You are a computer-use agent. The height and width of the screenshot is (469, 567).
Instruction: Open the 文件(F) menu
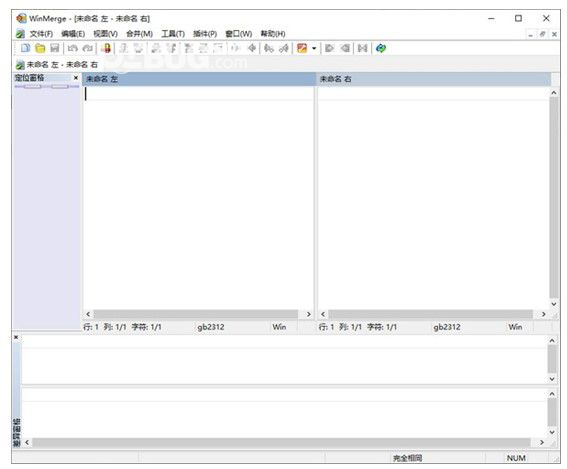pos(41,34)
